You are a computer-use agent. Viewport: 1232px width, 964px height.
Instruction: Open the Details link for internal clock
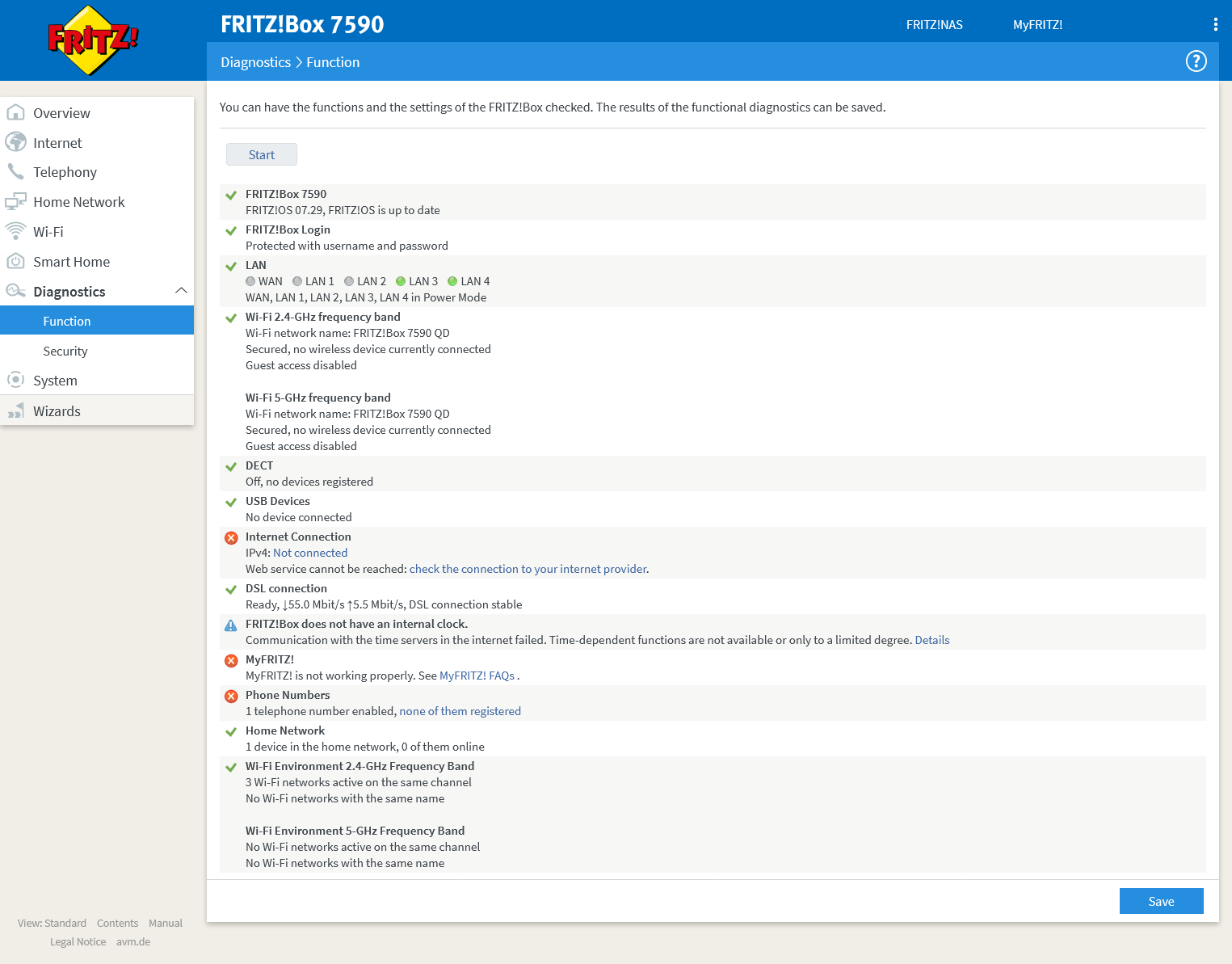point(932,640)
